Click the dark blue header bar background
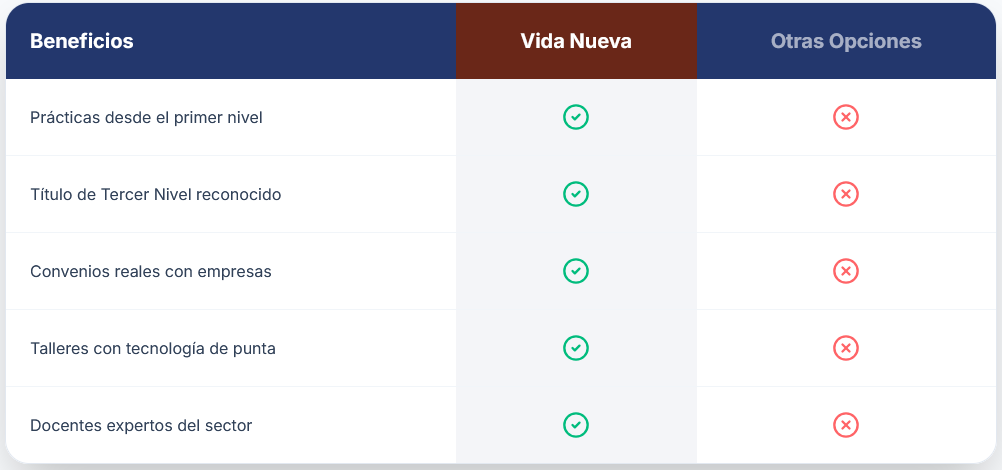This screenshot has width=1002, height=470. click(x=300, y=41)
